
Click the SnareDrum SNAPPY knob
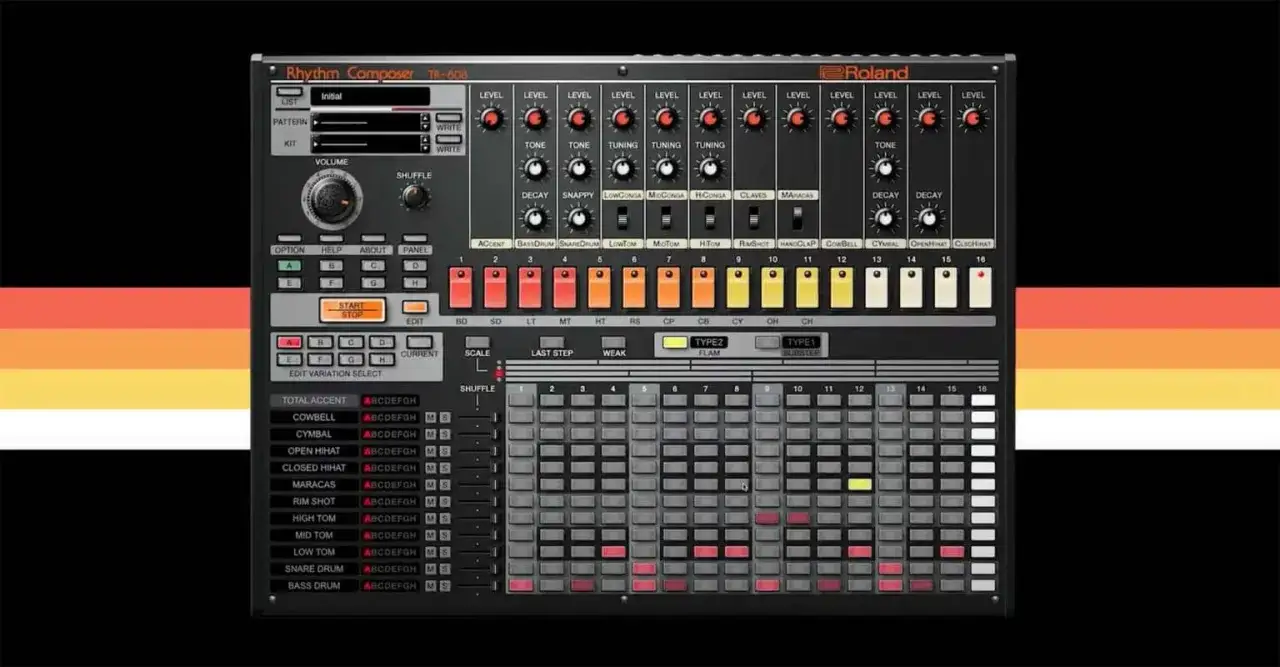pos(579,217)
